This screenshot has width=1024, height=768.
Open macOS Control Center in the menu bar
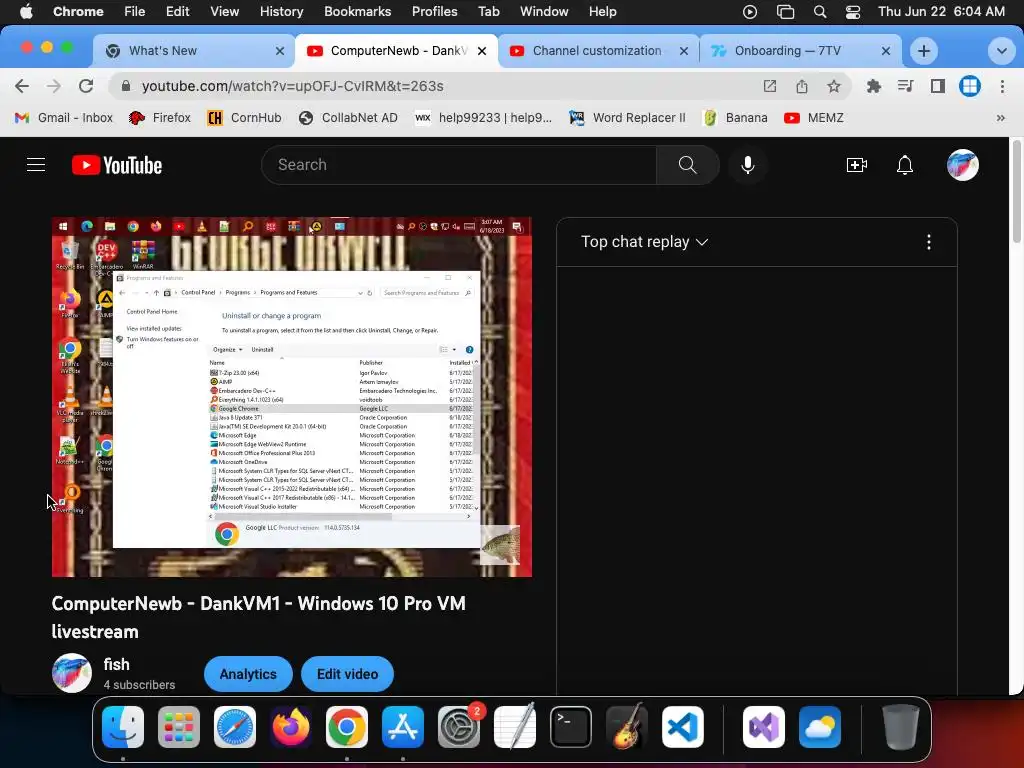[x=853, y=12]
